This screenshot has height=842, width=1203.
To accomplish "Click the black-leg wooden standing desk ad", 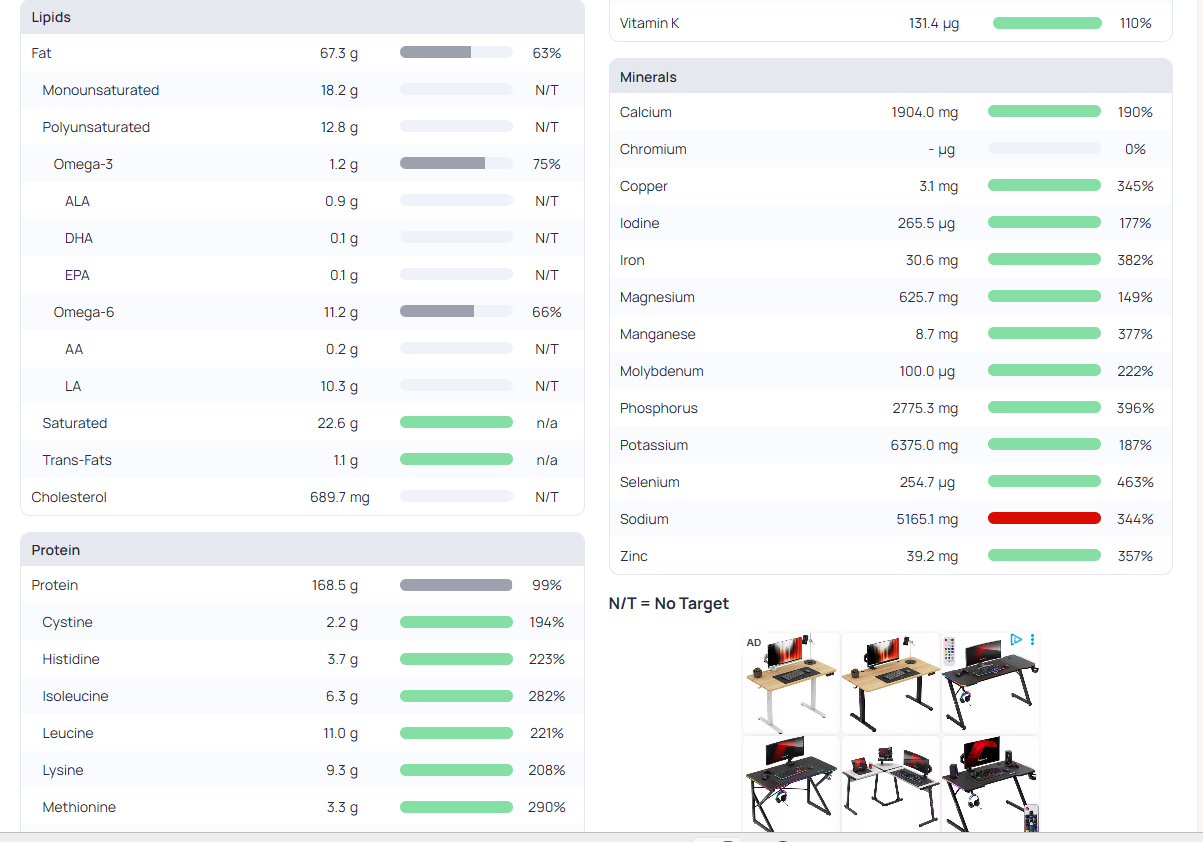I will pyautogui.click(x=890, y=683).
